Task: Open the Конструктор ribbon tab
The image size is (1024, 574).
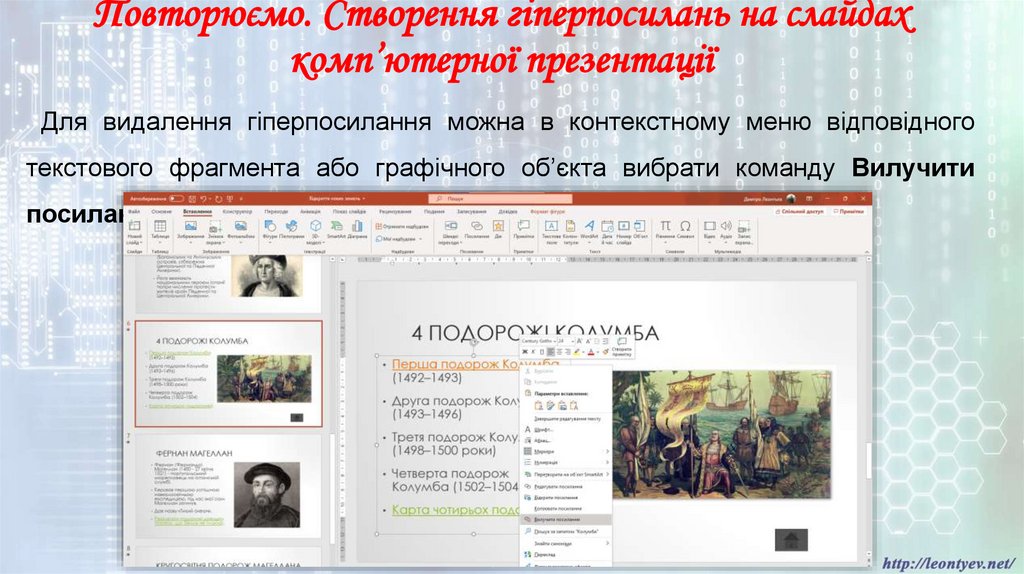Action: [x=237, y=212]
